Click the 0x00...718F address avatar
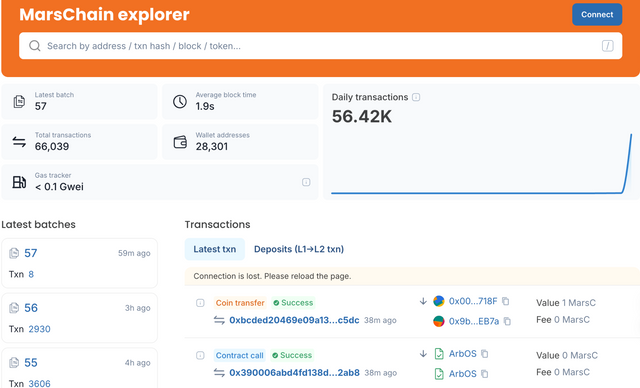Viewport: 640px width, 388px height. coord(439,301)
